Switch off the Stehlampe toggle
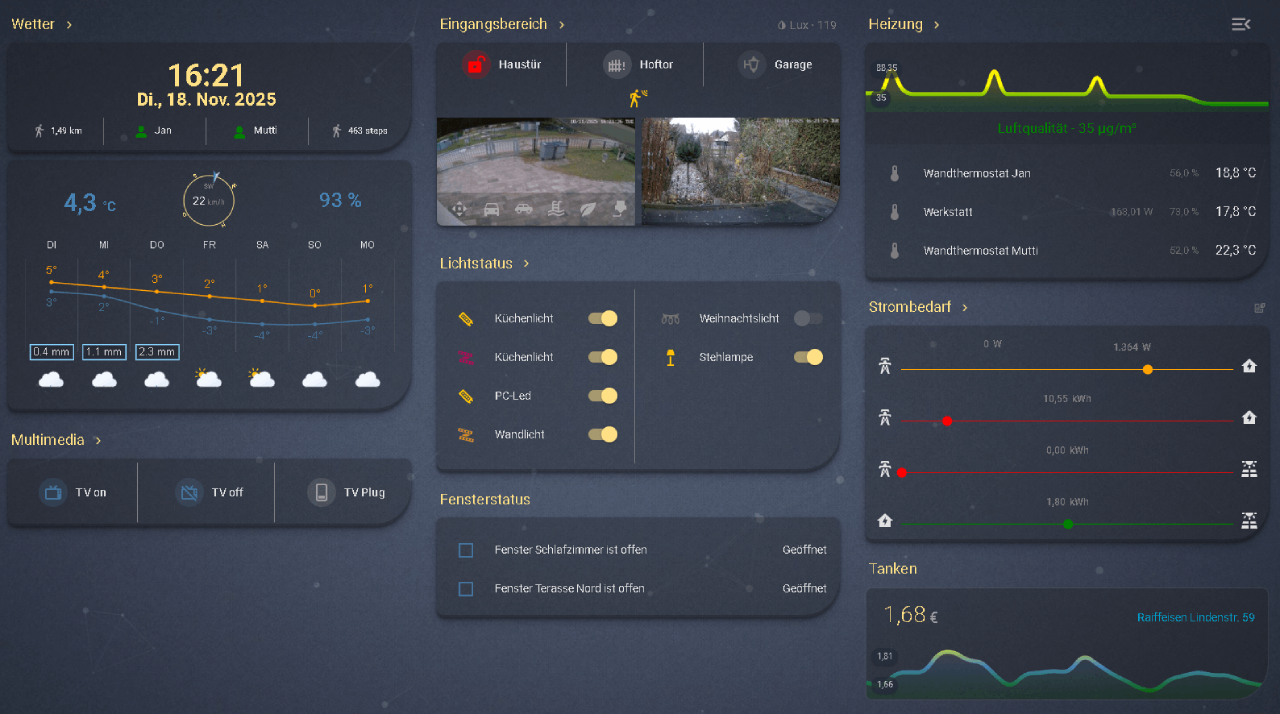 (x=808, y=357)
